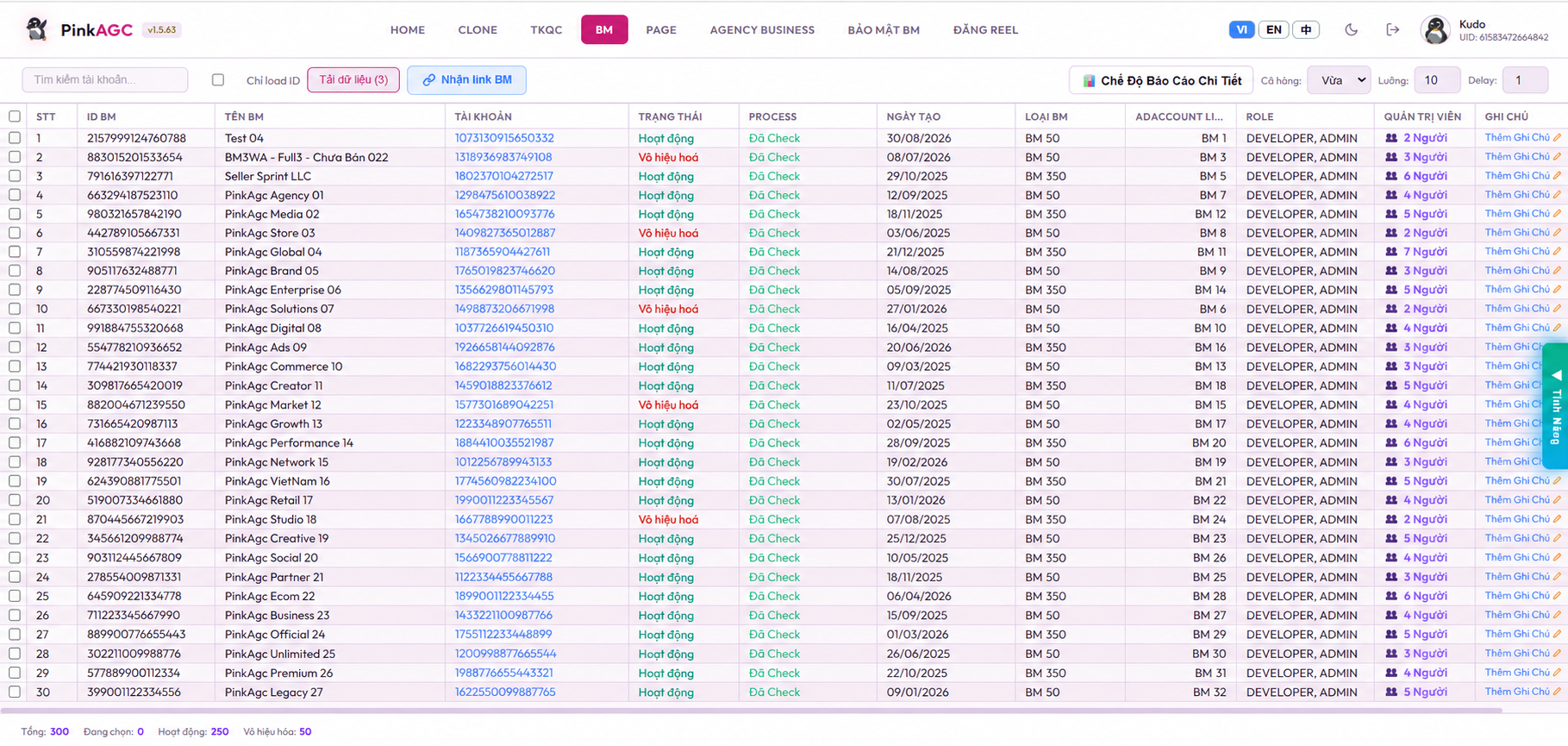Select VI language button
Viewport: 1568px width, 746px height.
coord(1241,29)
